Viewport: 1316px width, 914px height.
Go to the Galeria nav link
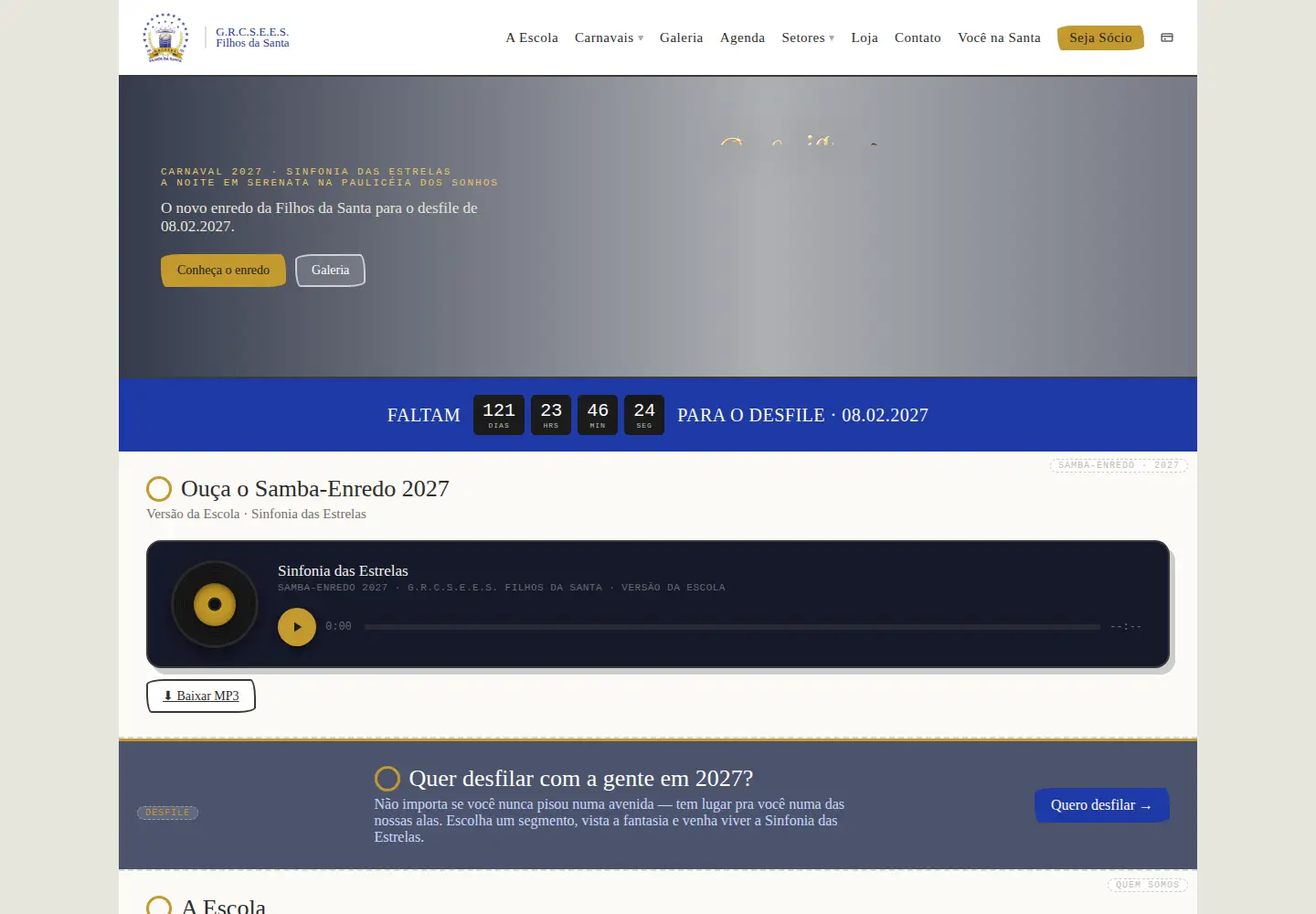681,37
